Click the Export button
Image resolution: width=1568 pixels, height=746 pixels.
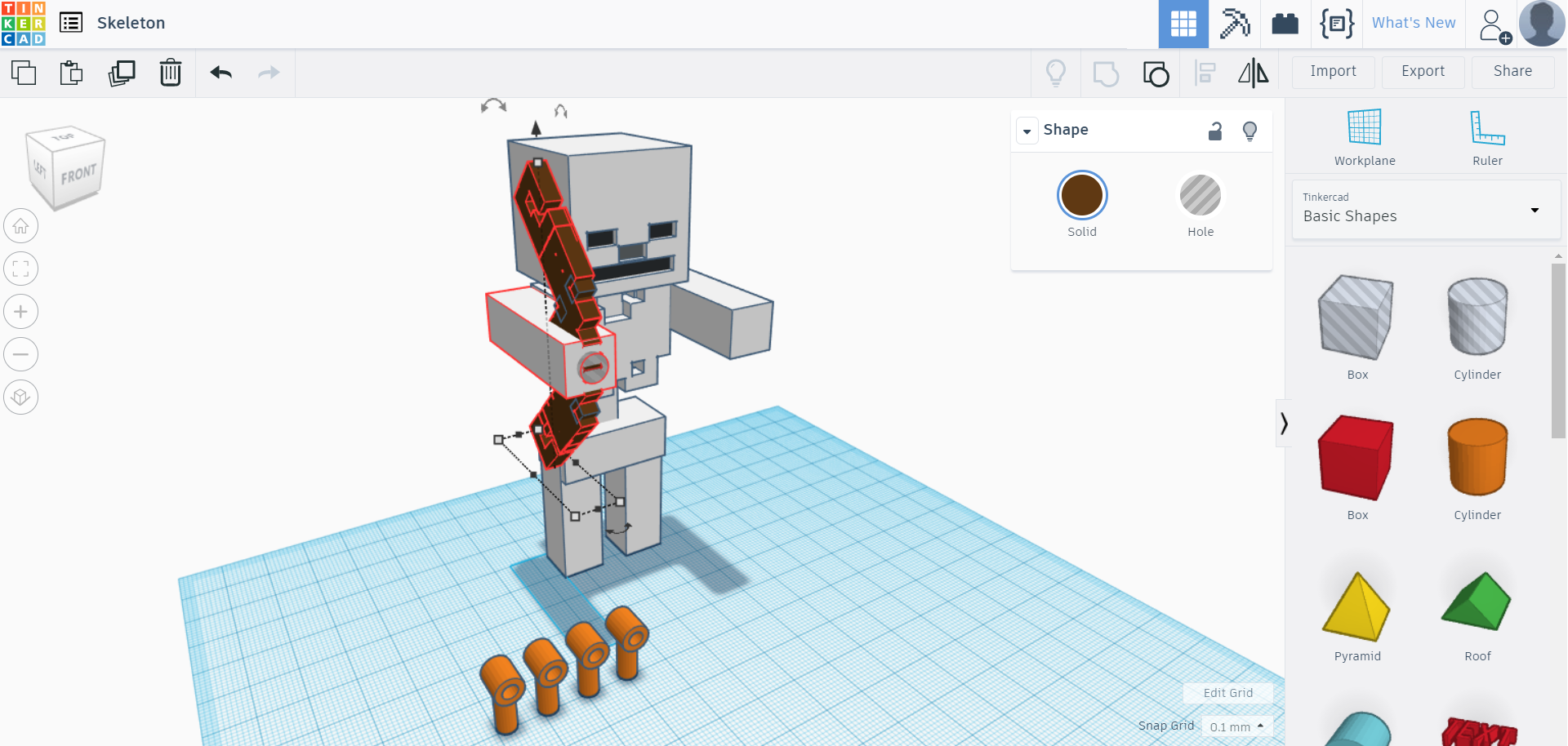pyautogui.click(x=1423, y=72)
